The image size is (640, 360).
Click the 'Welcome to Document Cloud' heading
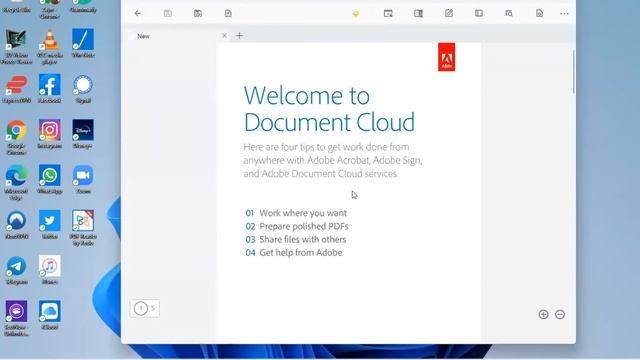pos(329,109)
